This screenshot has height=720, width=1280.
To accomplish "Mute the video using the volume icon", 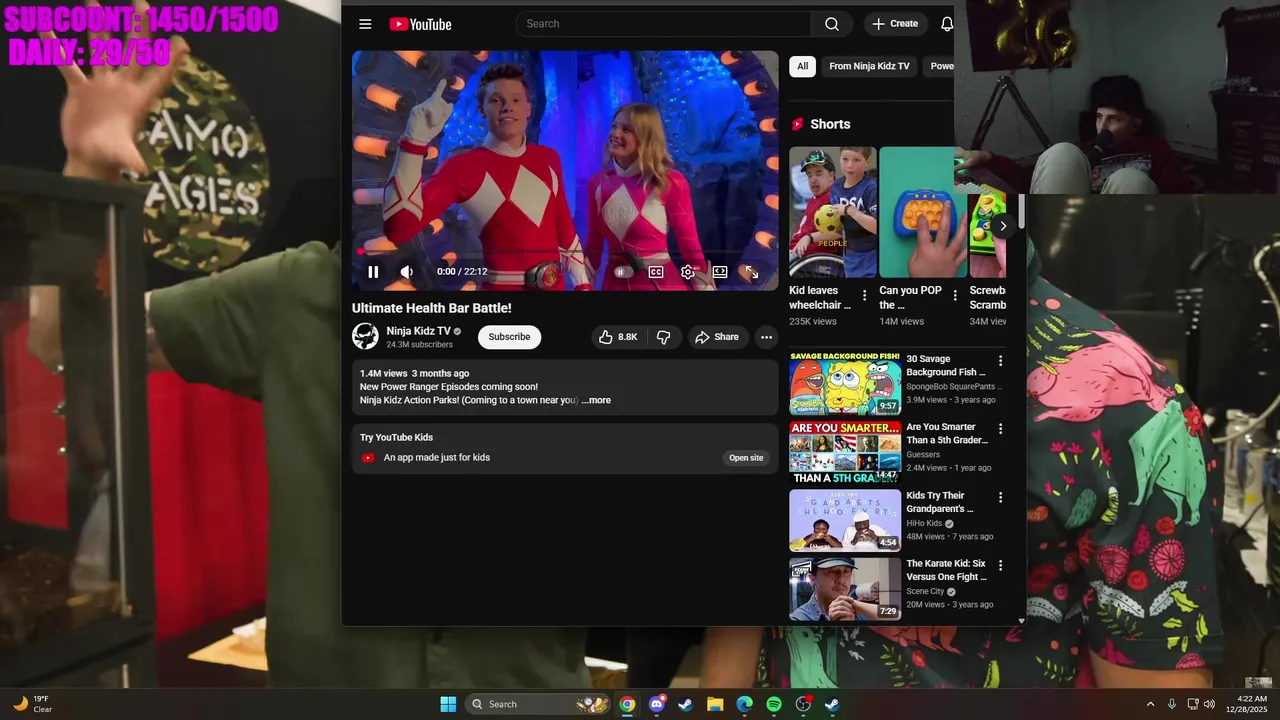I will click(407, 272).
